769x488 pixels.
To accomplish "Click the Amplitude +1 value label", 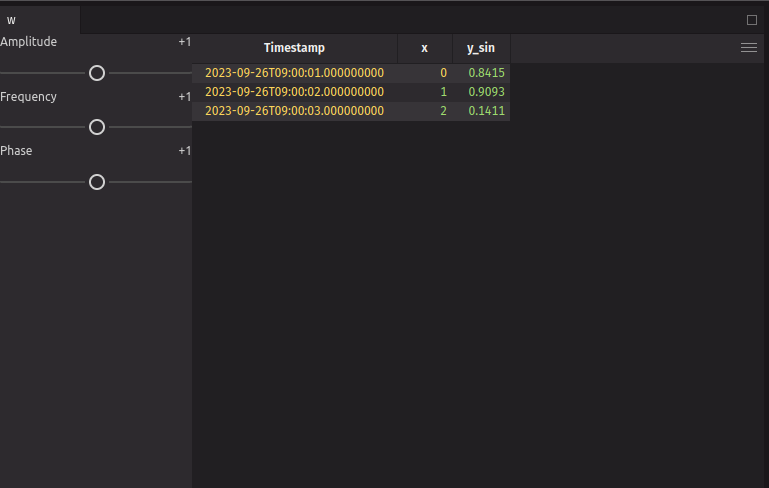I will [184, 42].
